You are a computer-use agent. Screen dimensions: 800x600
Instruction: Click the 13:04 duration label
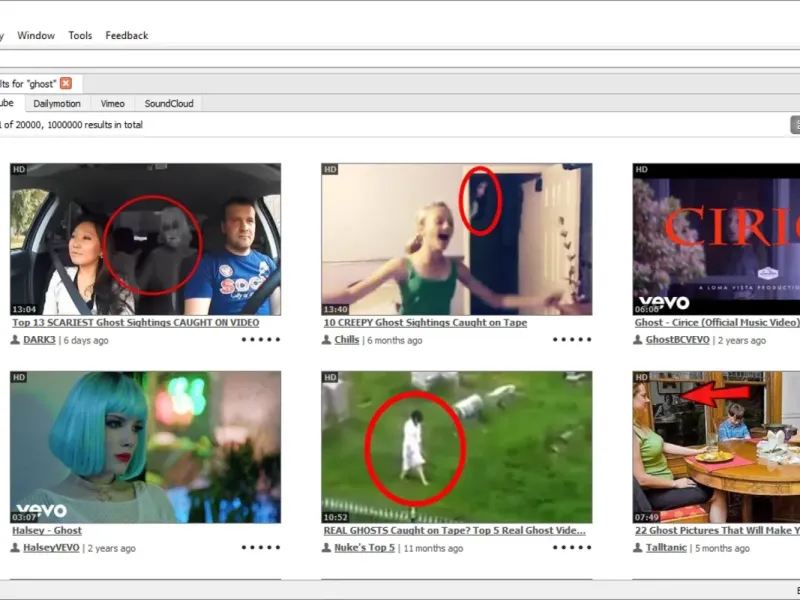point(24,309)
